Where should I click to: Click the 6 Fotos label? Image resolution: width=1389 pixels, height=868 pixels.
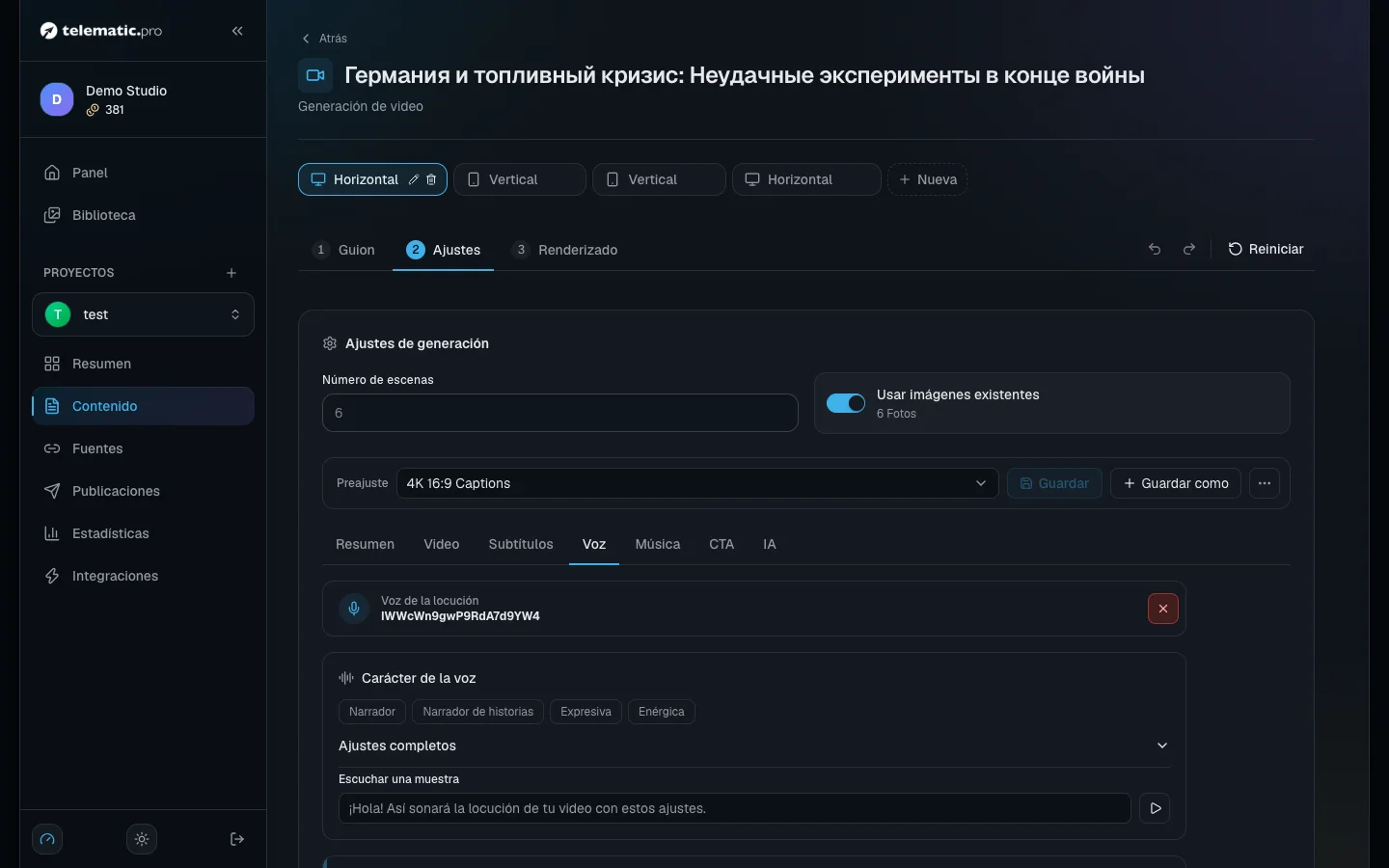pyautogui.click(x=896, y=414)
